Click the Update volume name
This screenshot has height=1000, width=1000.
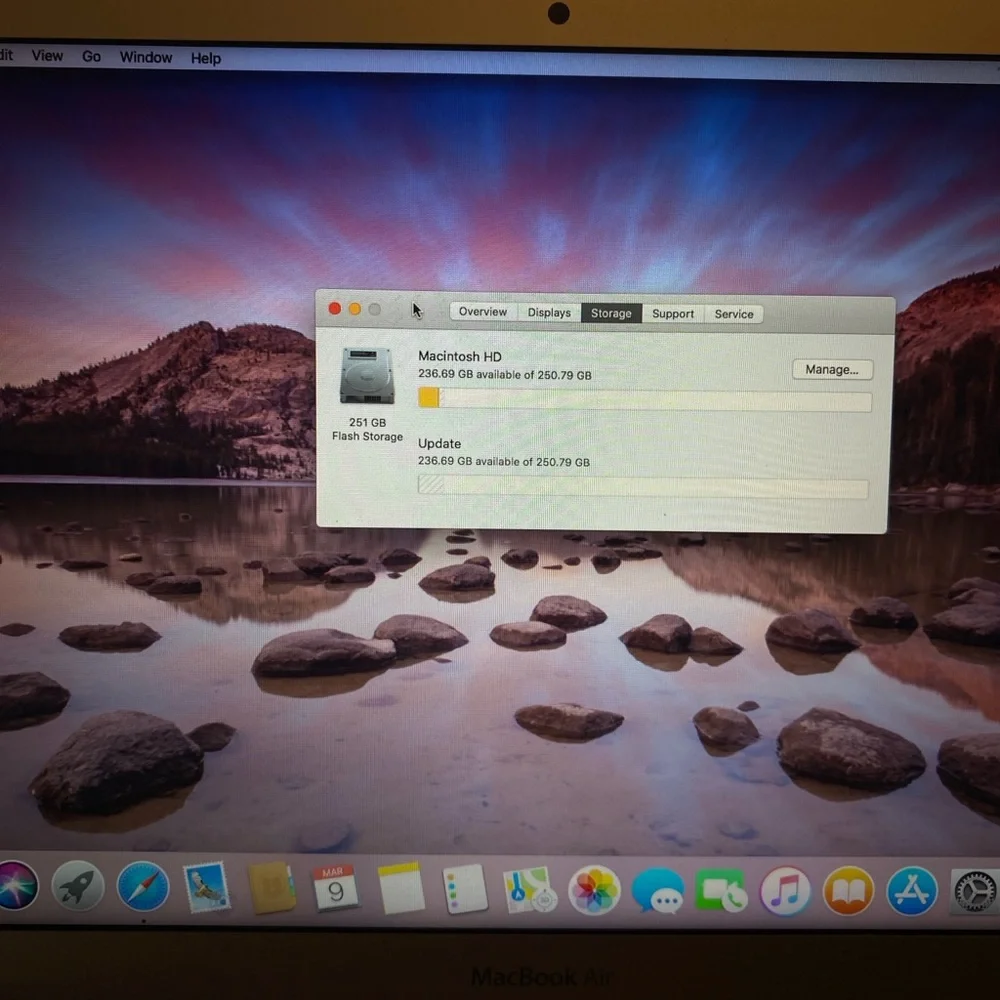pos(439,444)
